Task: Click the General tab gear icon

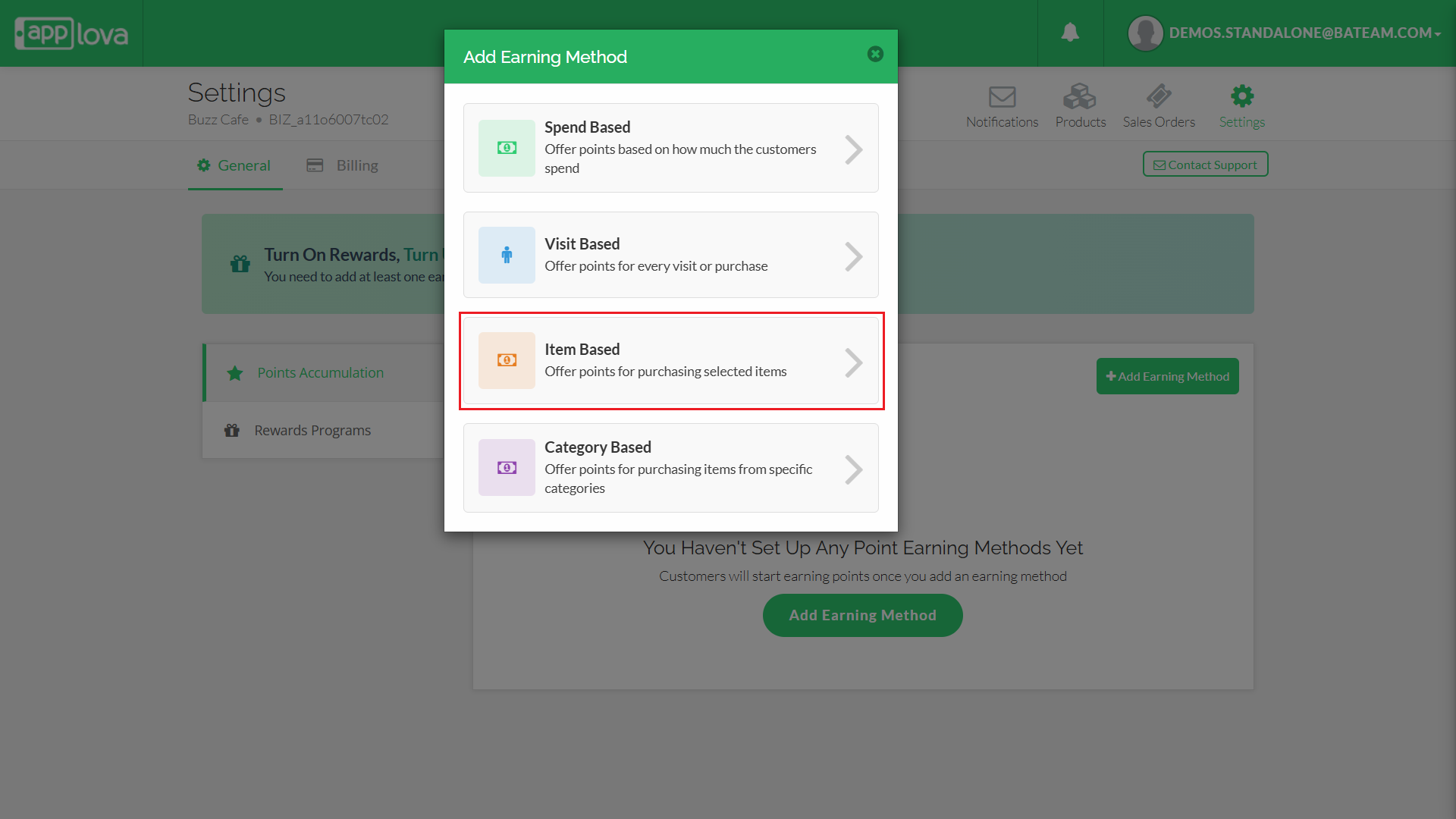Action: (203, 165)
